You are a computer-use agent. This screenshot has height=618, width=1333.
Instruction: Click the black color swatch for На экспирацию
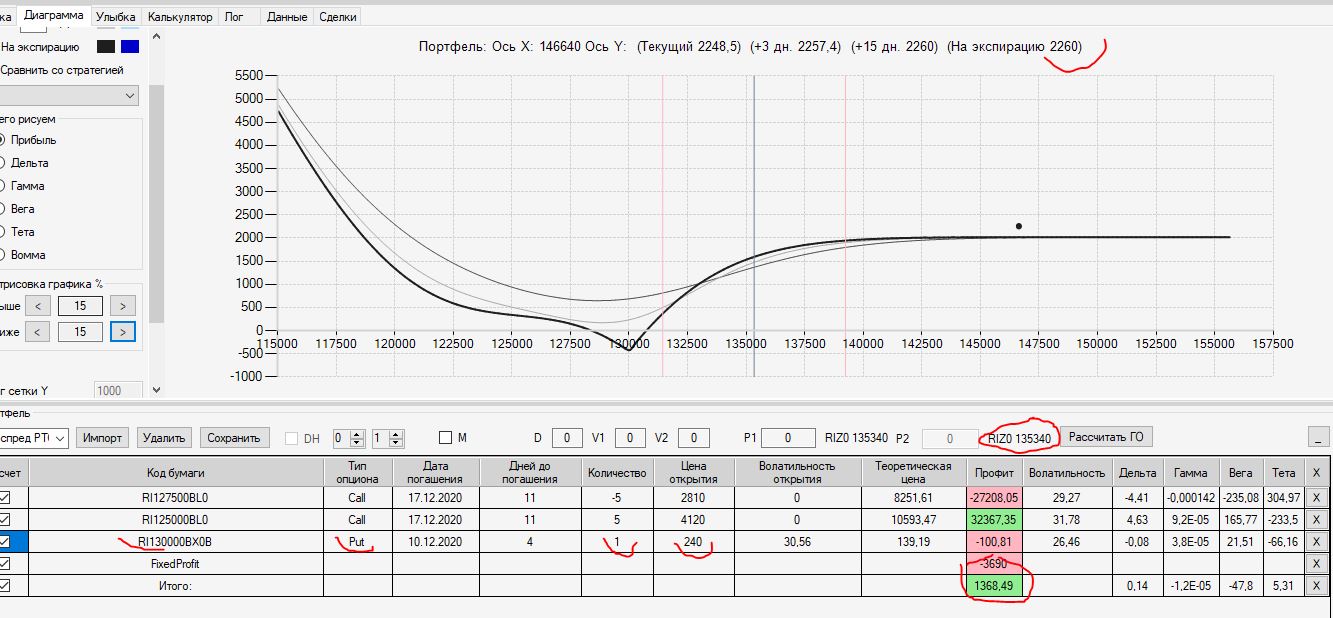tap(106, 47)
